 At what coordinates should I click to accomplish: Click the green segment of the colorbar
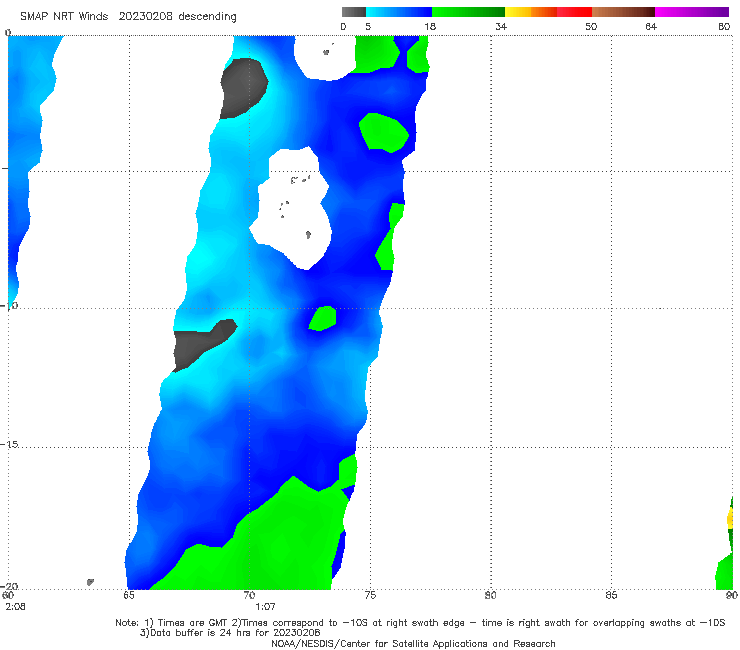click(x=468, y=12)
